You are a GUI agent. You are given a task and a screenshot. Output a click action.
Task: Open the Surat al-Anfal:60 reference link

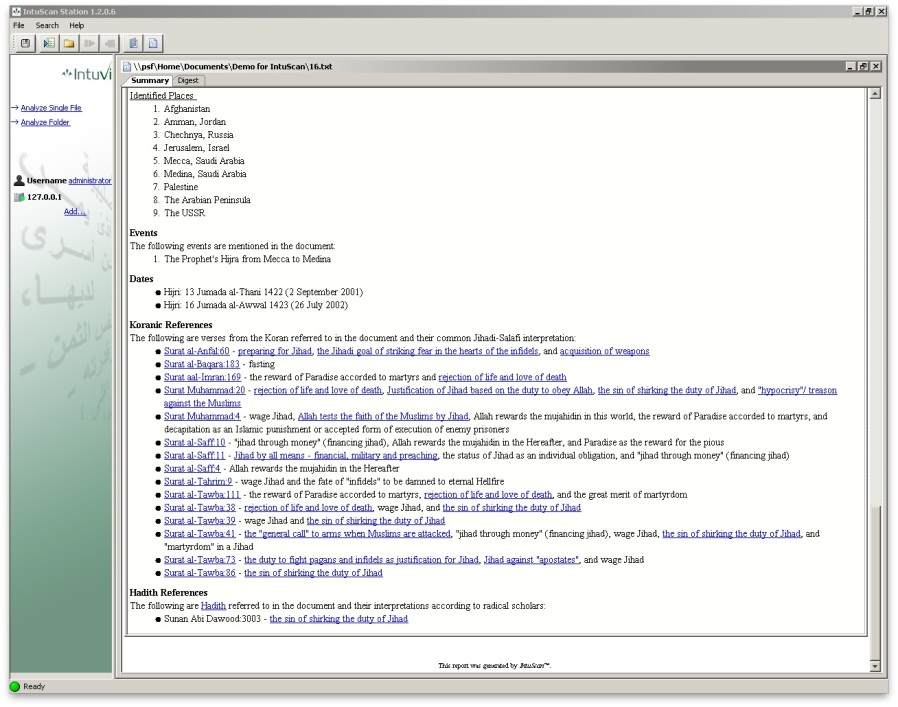[x=196, y=351]
